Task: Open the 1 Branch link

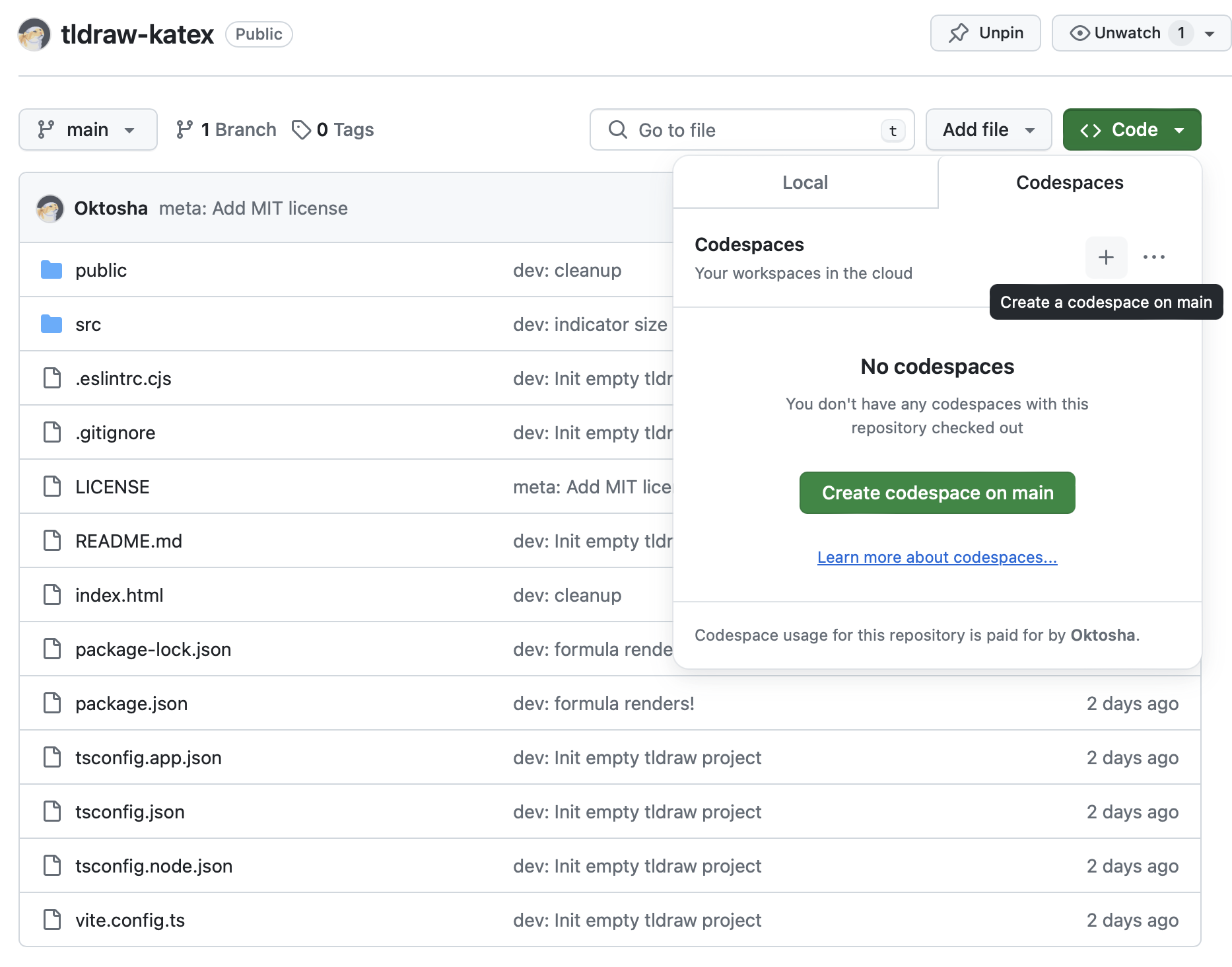Action: point(226,129)
